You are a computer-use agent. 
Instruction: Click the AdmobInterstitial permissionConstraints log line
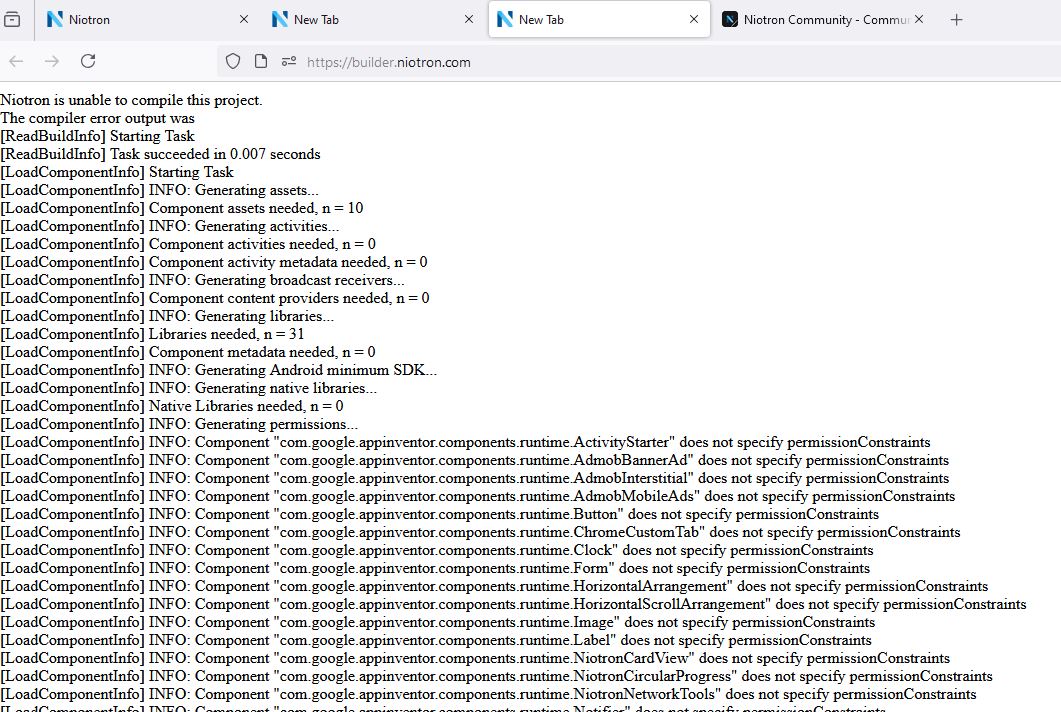[x=475, y=479]
